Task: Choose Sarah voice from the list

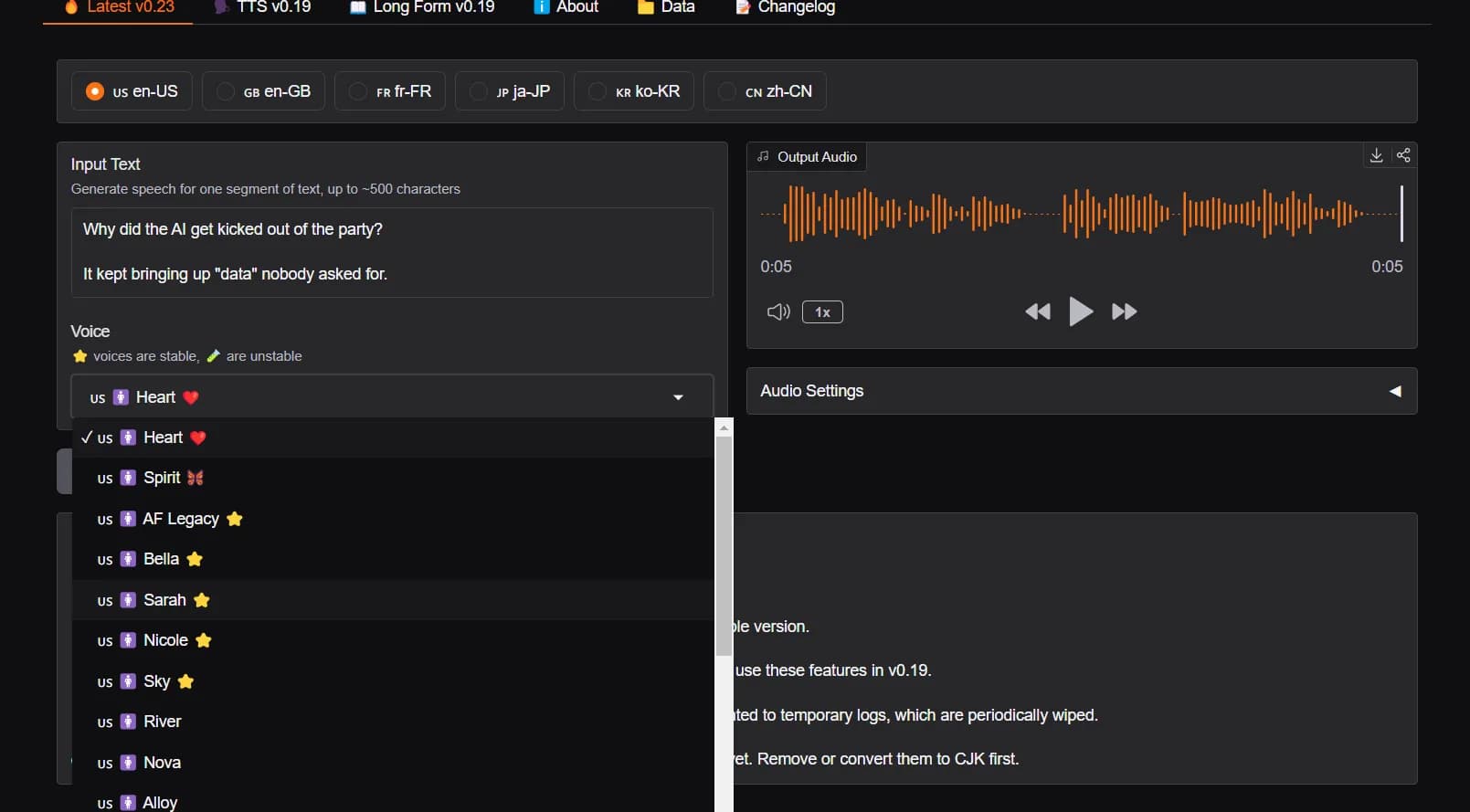Action: [164, 600]
